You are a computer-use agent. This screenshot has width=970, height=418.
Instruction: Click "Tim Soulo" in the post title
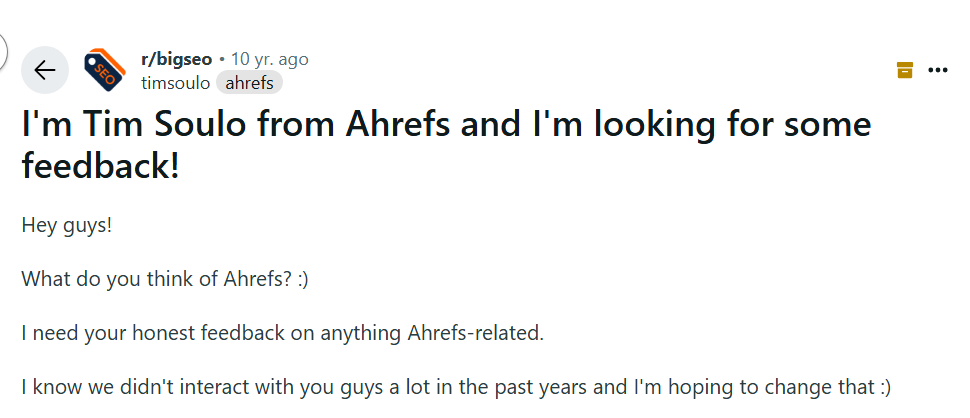click(x=164, y=126)
